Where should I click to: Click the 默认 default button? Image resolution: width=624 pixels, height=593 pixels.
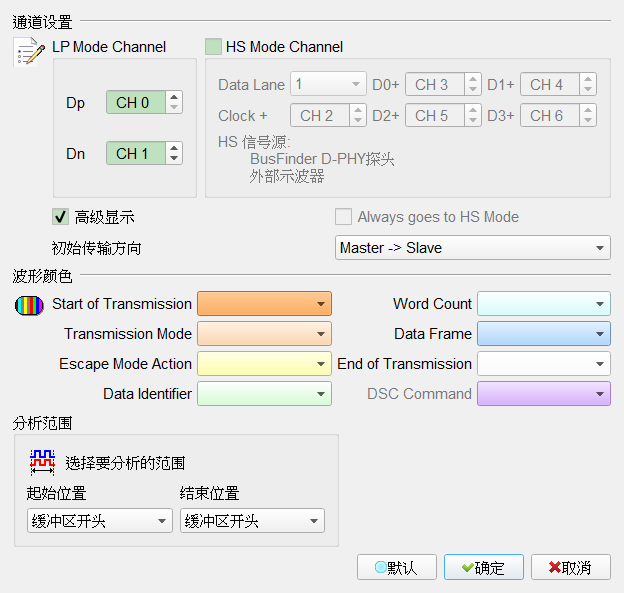(x=397, y=567)
